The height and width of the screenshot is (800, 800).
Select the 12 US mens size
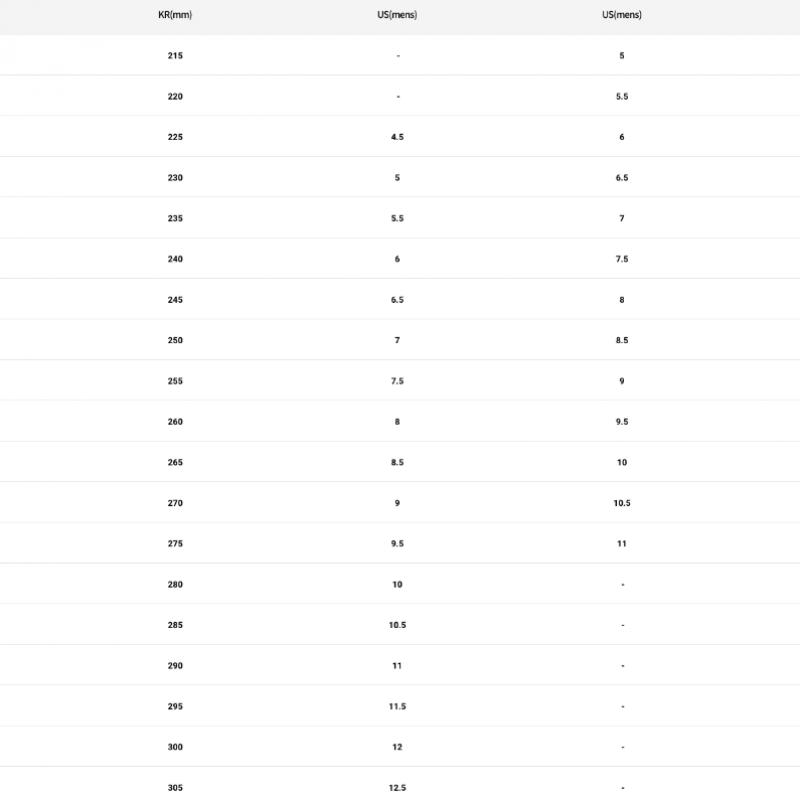coord(397,747)
